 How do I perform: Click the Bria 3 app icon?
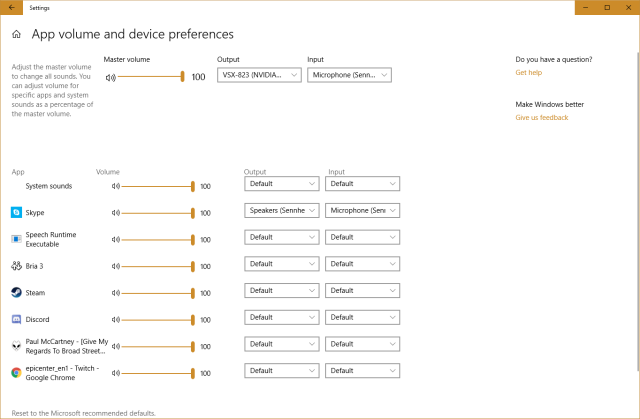pyautogui.click(x=16, y=266)
